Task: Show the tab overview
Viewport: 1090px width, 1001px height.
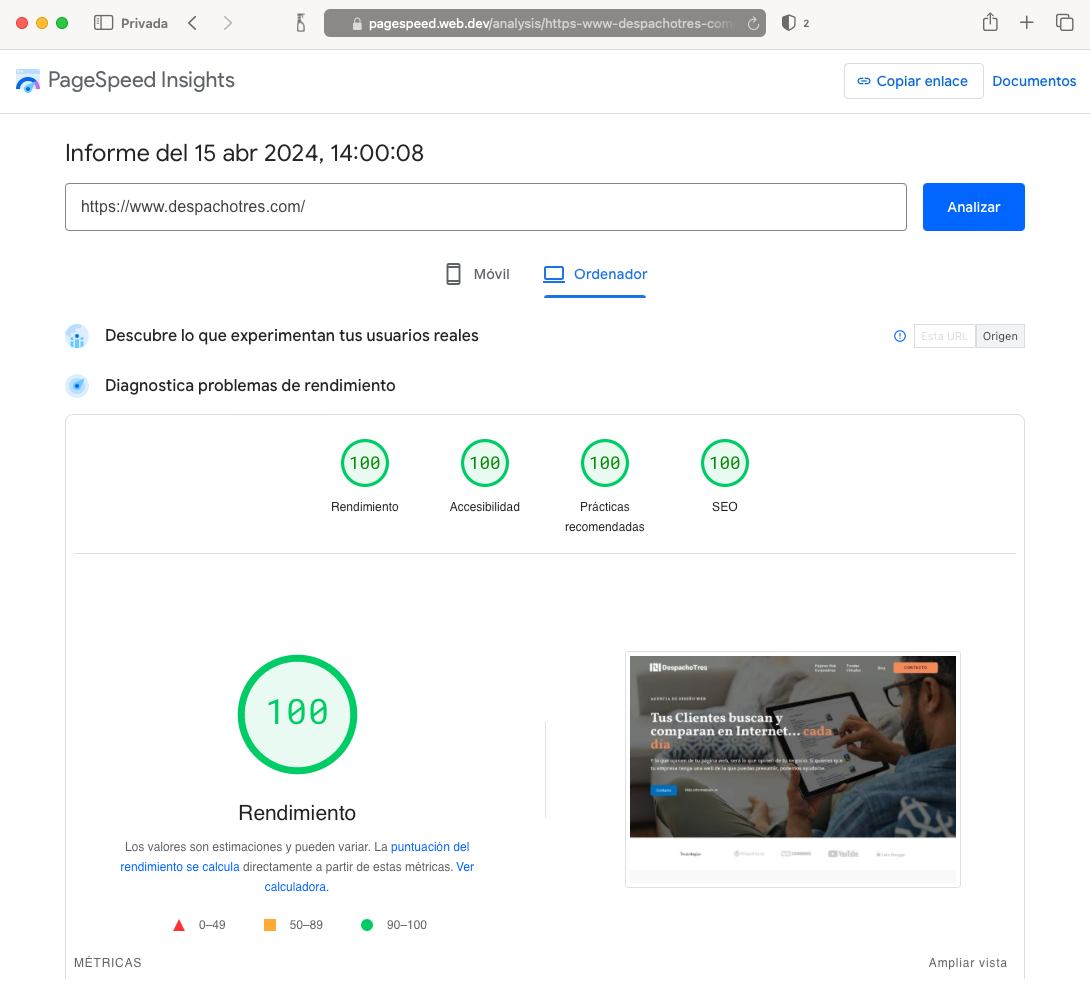Action: (x=1064, y=23)
